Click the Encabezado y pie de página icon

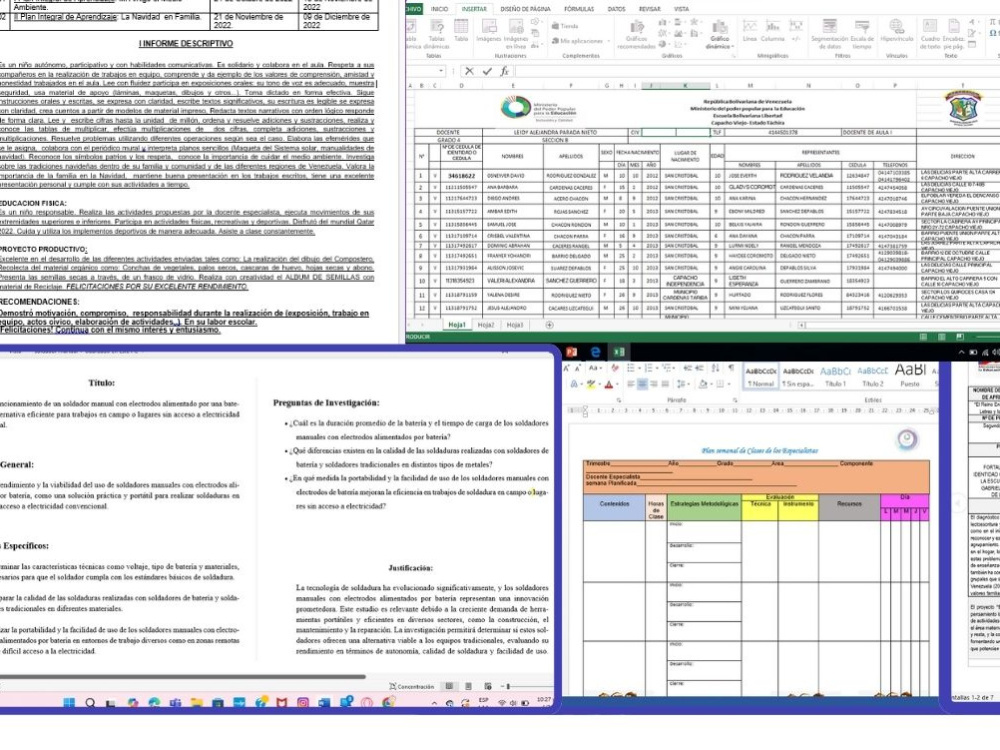[x=953, y=34]
